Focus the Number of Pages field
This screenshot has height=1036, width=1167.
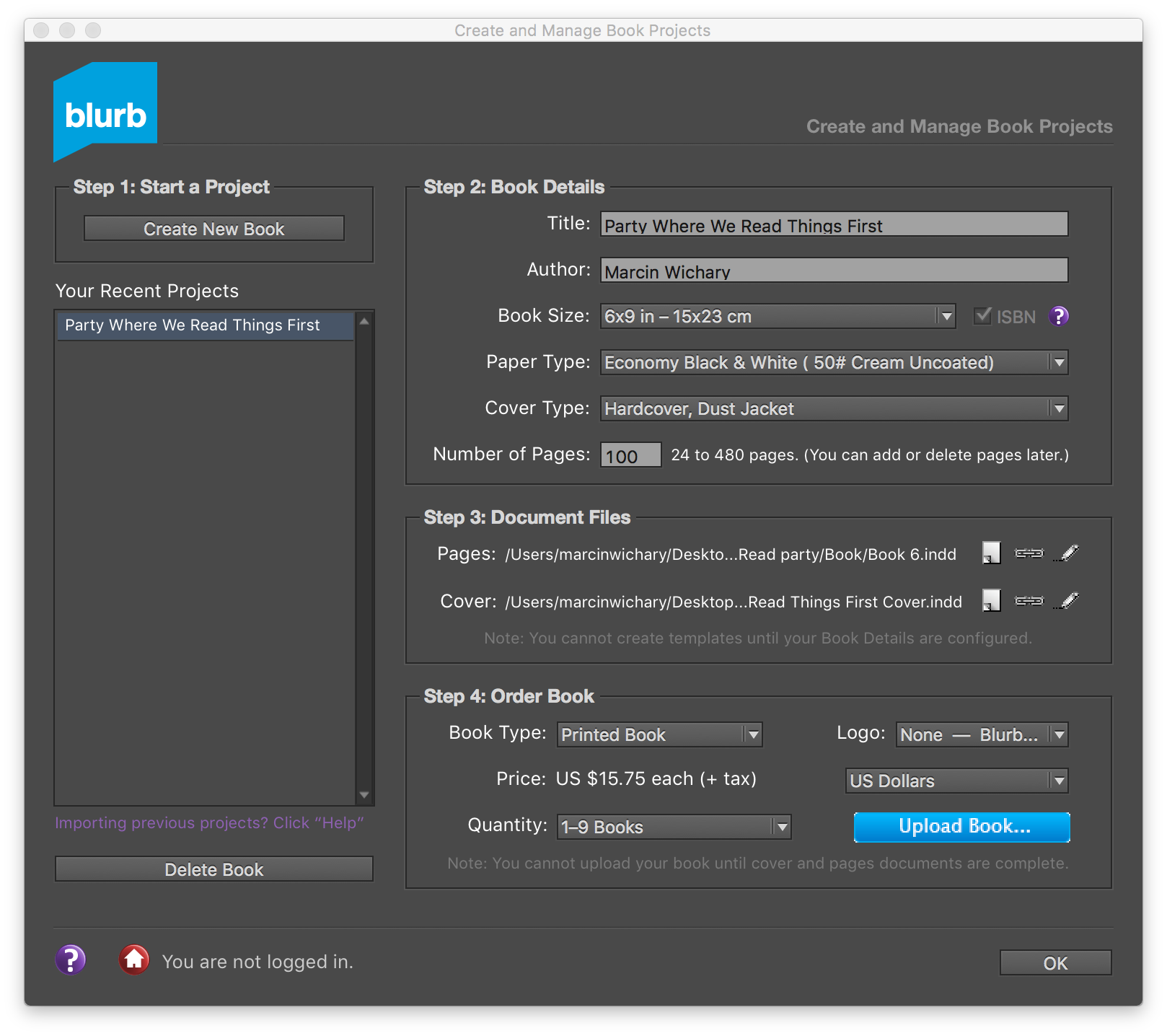tap(631, 455)
